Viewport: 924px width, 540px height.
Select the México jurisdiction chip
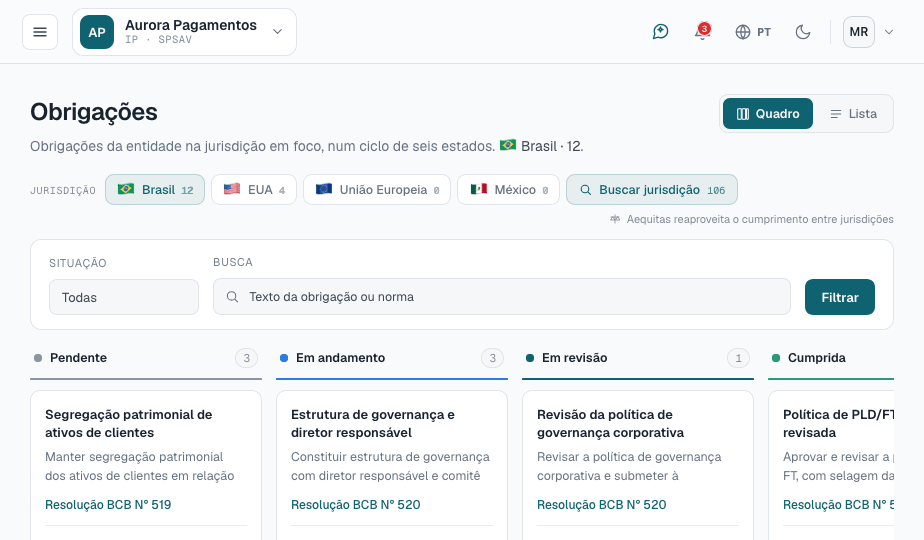(x=509, y=190)
